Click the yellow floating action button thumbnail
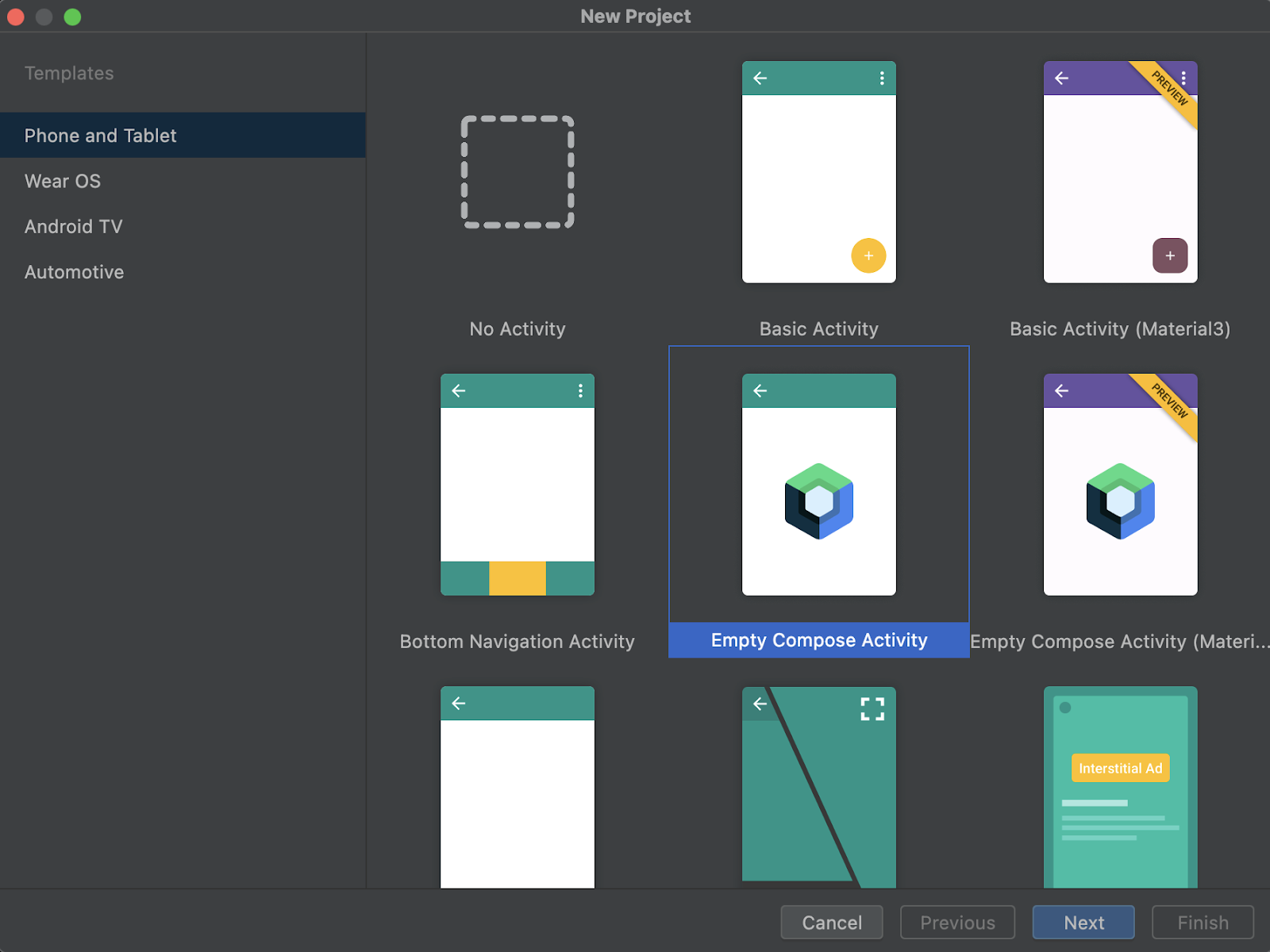The image size is (1270, 952). point(868,255)
